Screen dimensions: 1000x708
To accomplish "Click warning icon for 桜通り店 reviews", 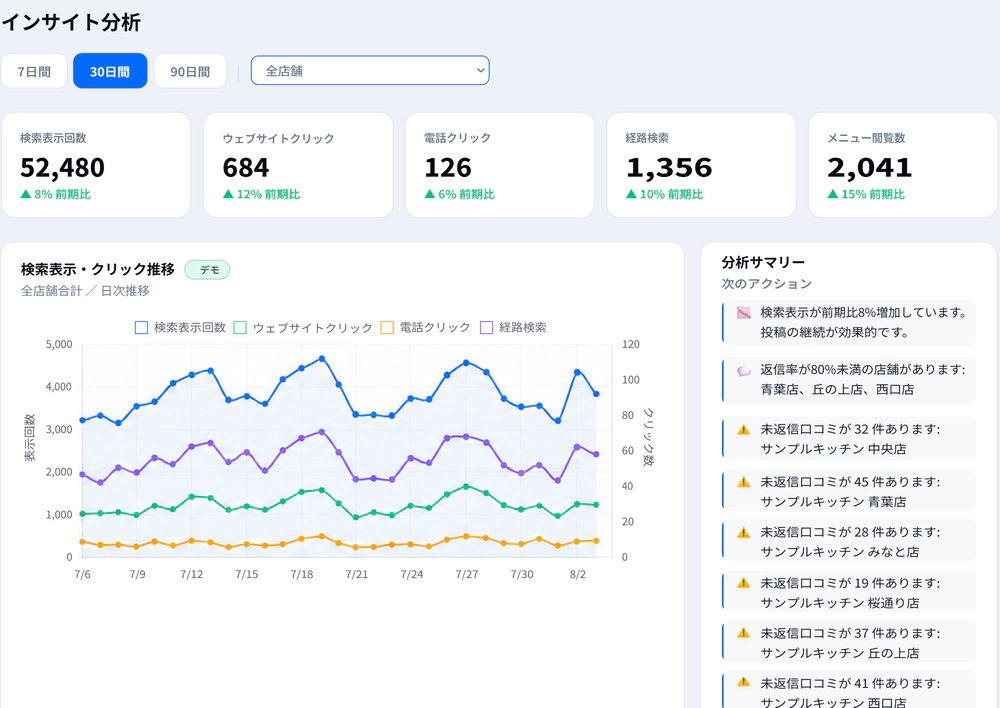I will tap(744, 582).
